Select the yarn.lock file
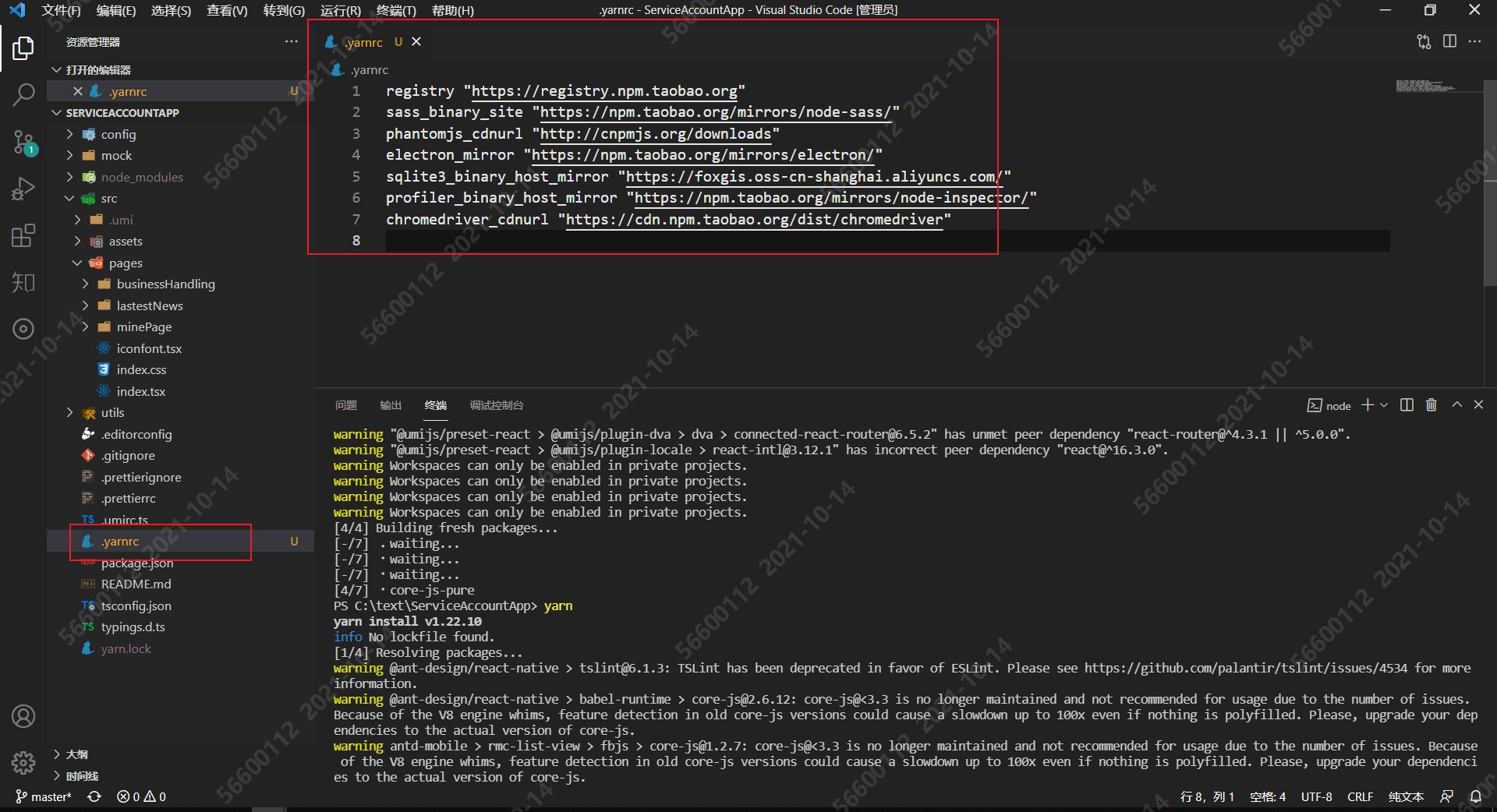This screenshot has height=812, width=1497. point(125,648)
